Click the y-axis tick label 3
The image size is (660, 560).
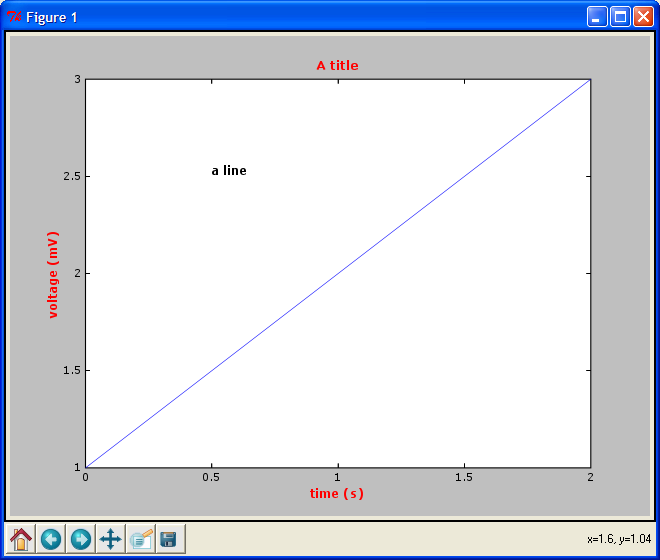pyautogui.click(x=77, y=79)
